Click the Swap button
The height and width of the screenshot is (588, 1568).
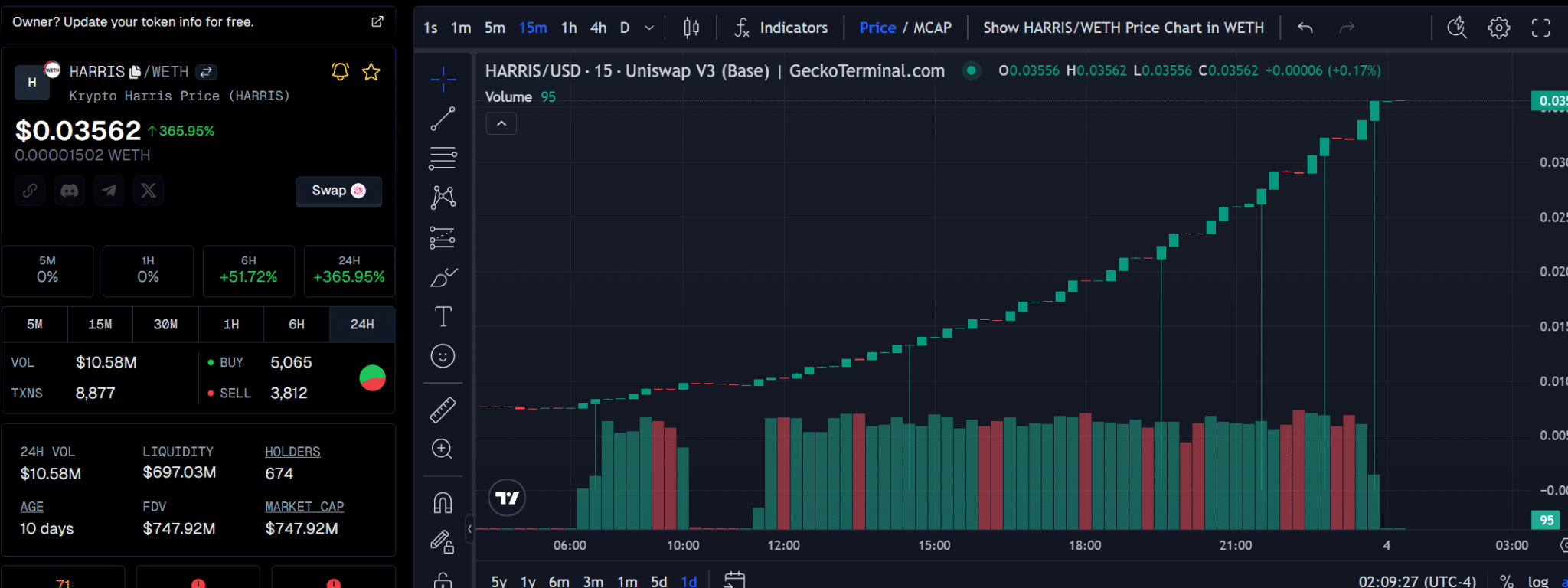point(338,191)
